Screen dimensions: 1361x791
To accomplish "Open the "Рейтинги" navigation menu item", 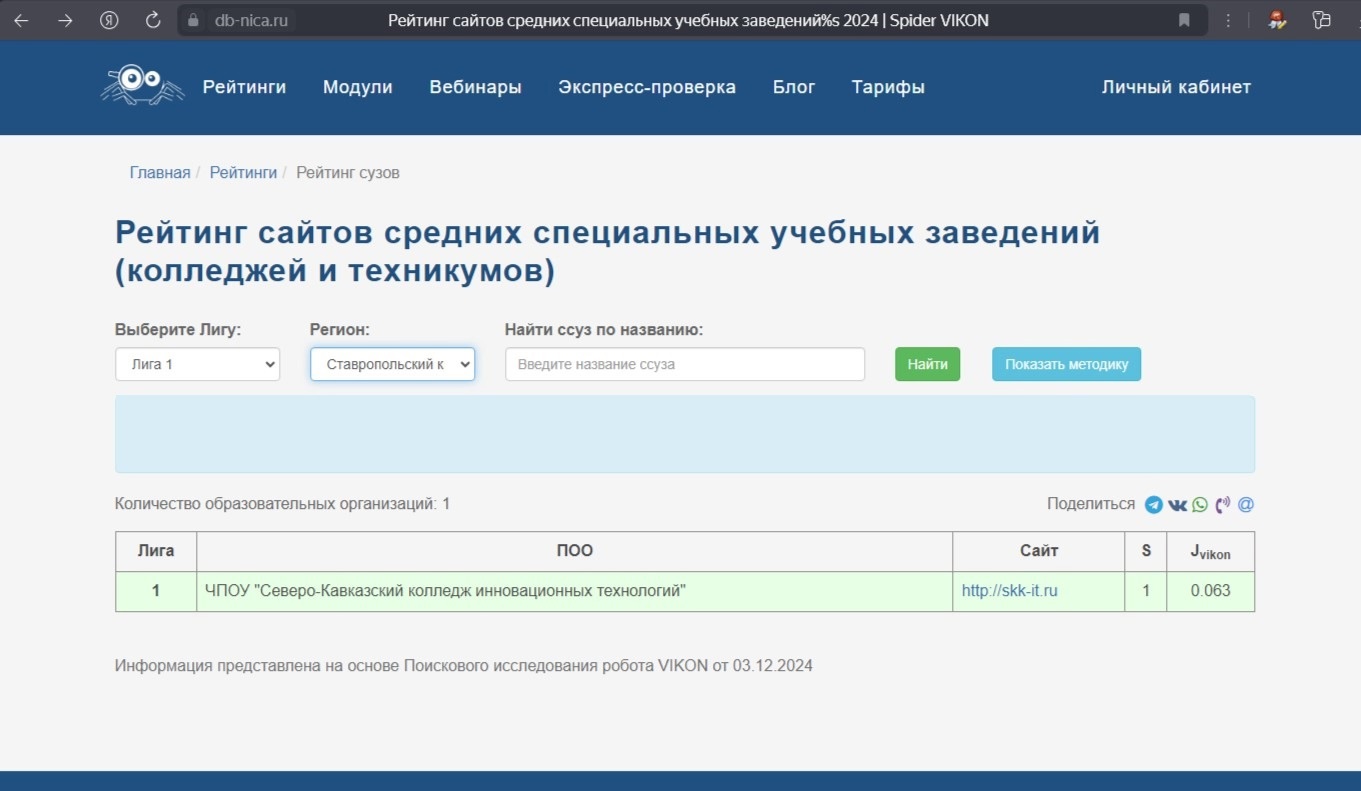I will (244, 87).
